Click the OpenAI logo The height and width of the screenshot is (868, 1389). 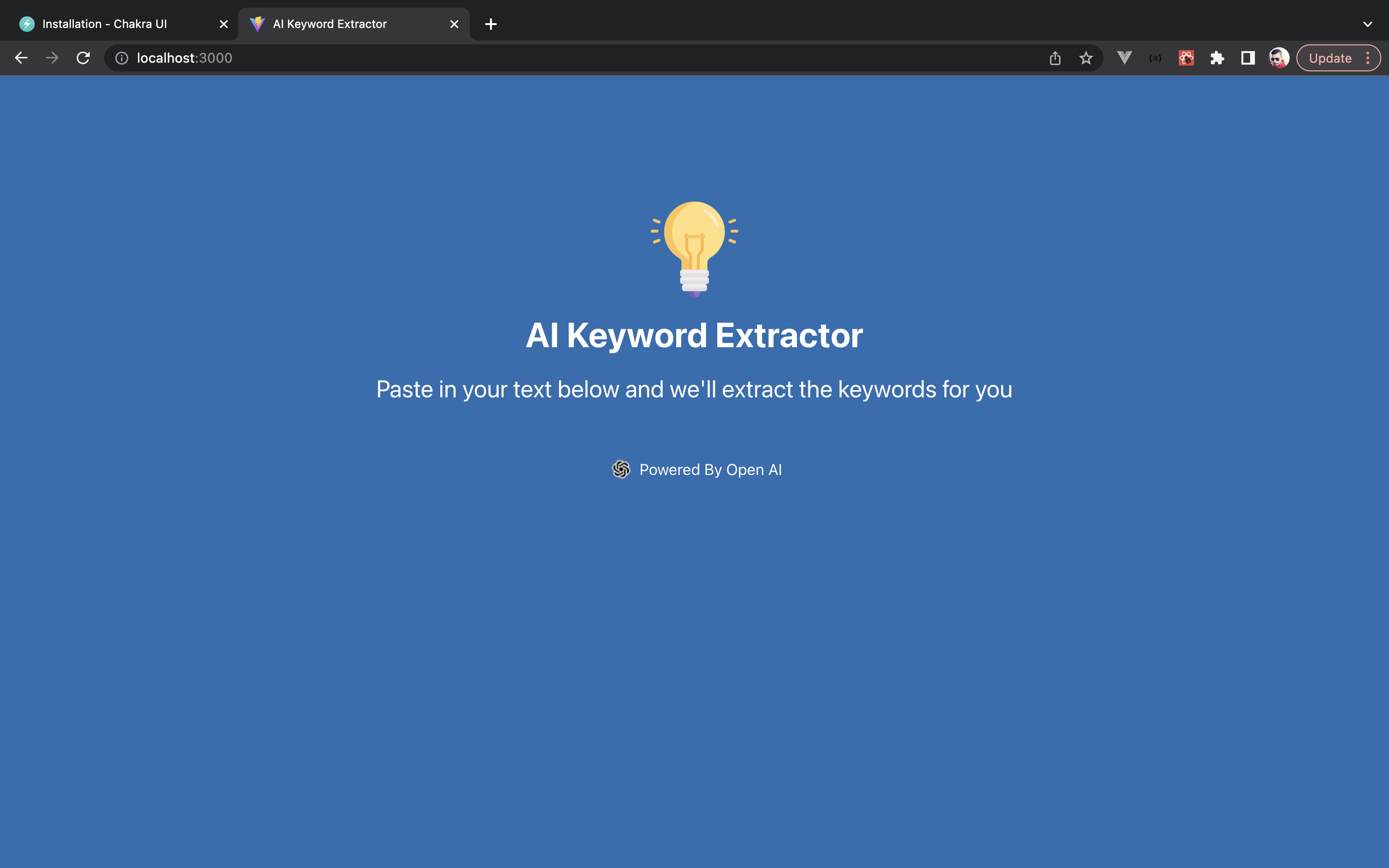(622, 470)
